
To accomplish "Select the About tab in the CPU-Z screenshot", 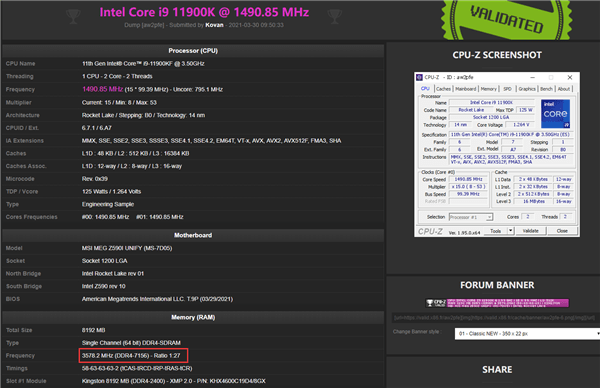I will [x=564, y=89].
